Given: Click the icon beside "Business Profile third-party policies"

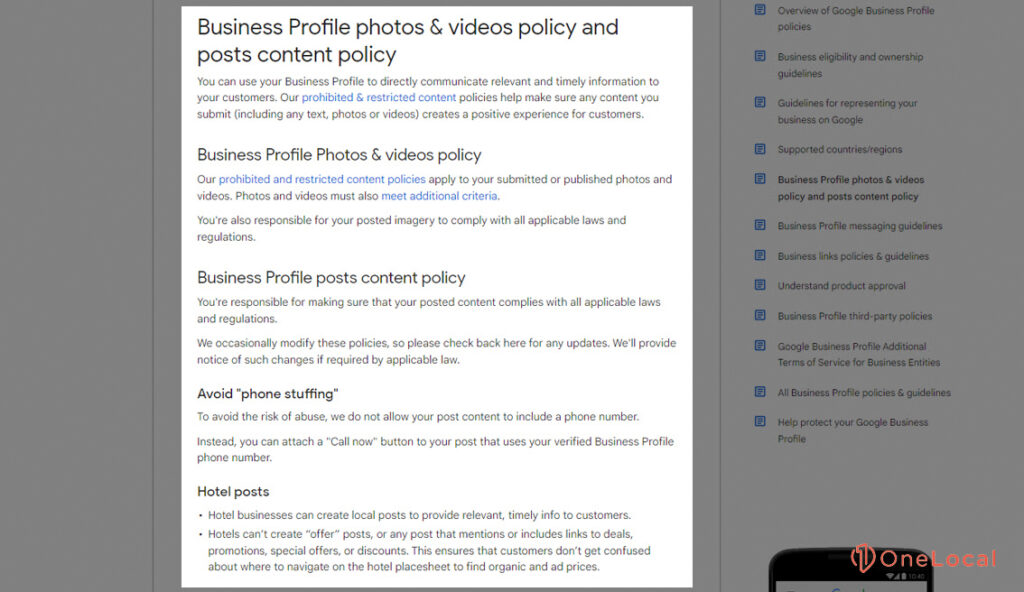Looking at the screenshot, I should 761,316.
